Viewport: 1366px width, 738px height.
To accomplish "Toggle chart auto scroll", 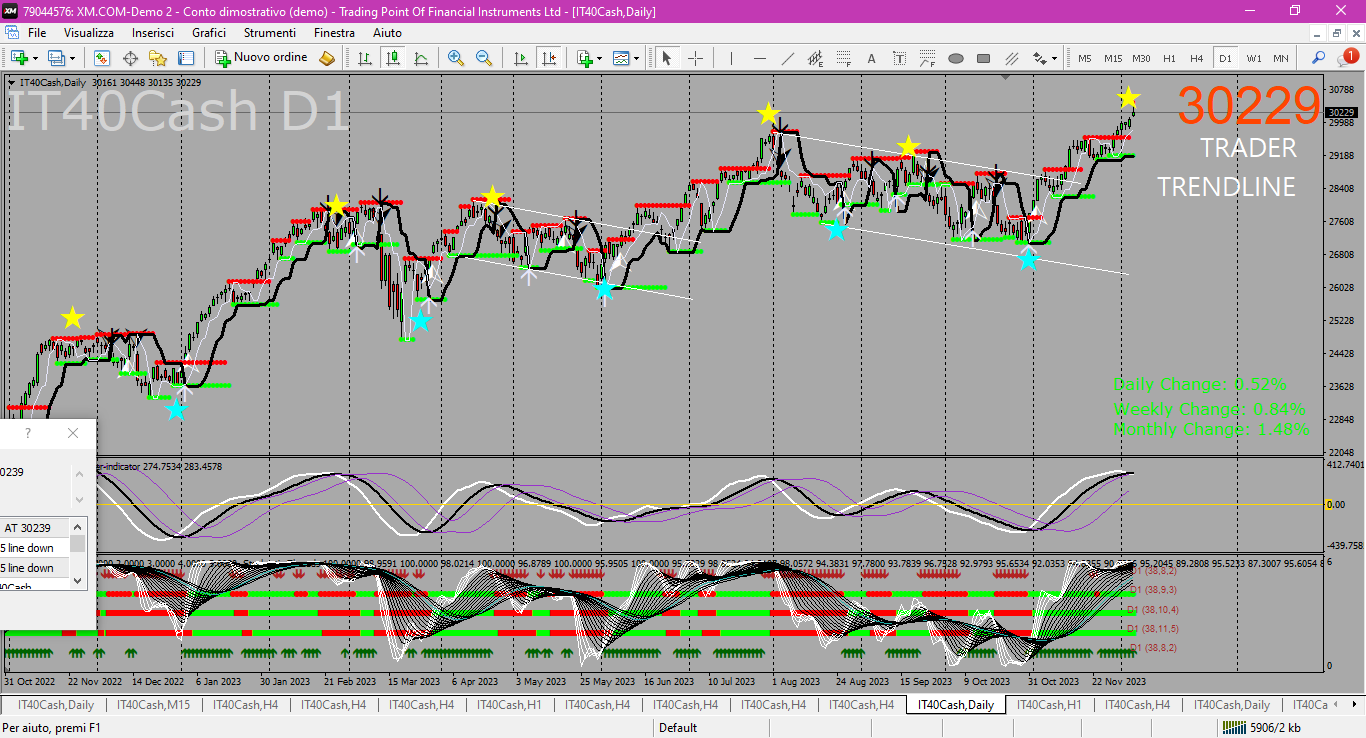I will (x=520, y=58).
